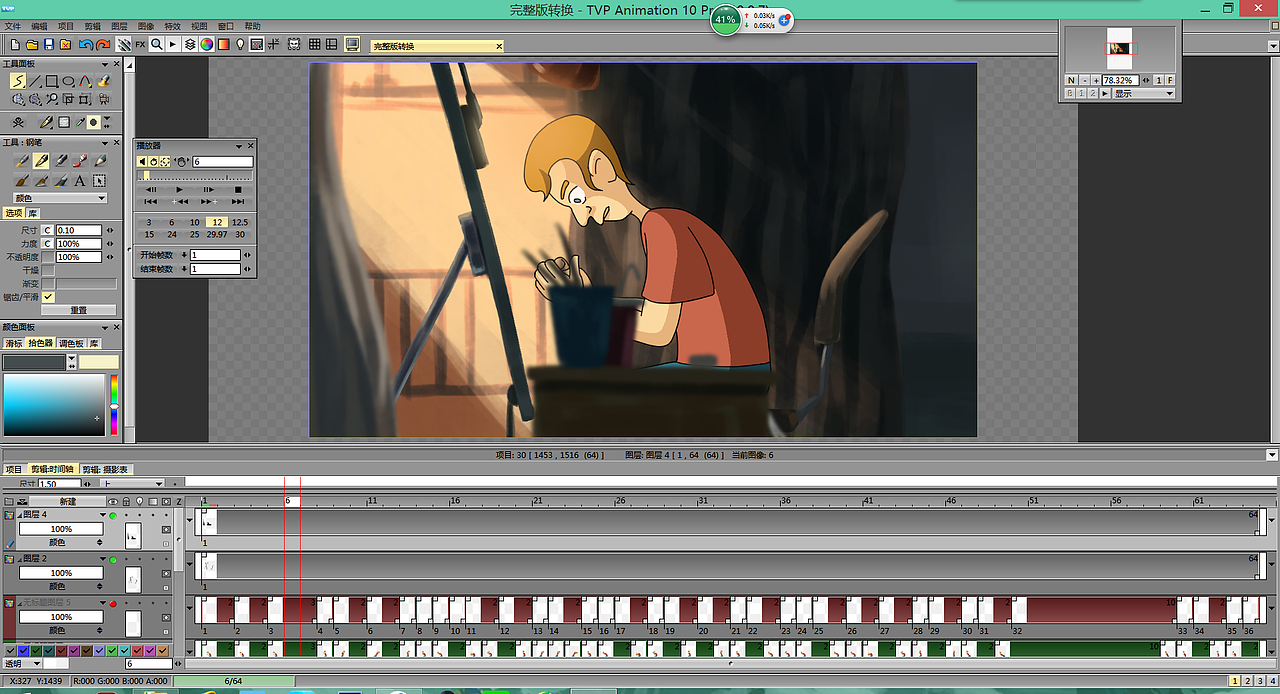Switch to the 项目 tab

13,469
